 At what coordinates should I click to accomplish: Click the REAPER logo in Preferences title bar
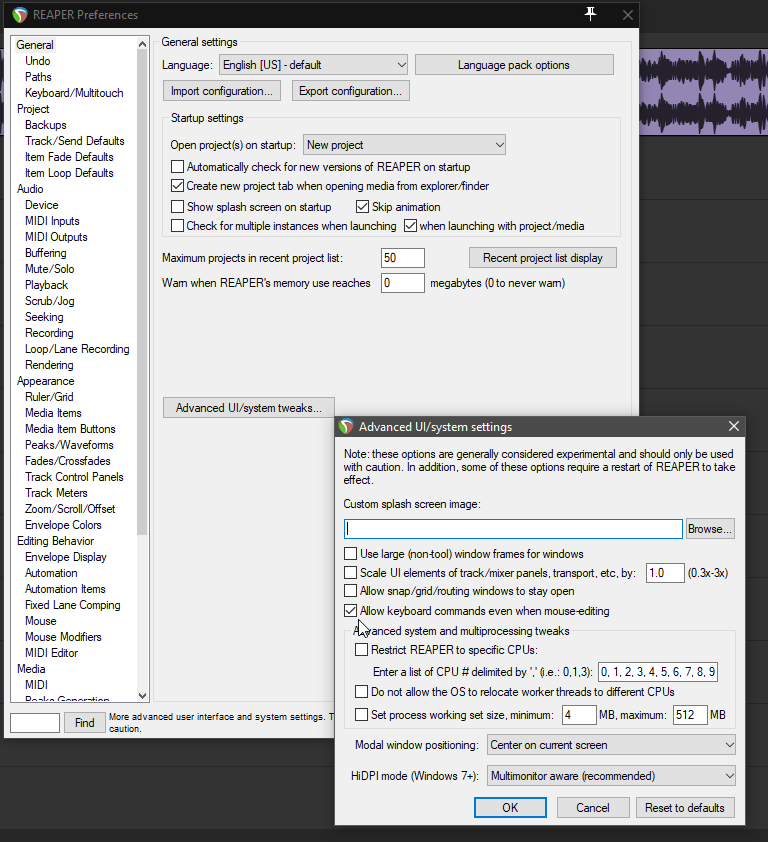coord(20,15)
